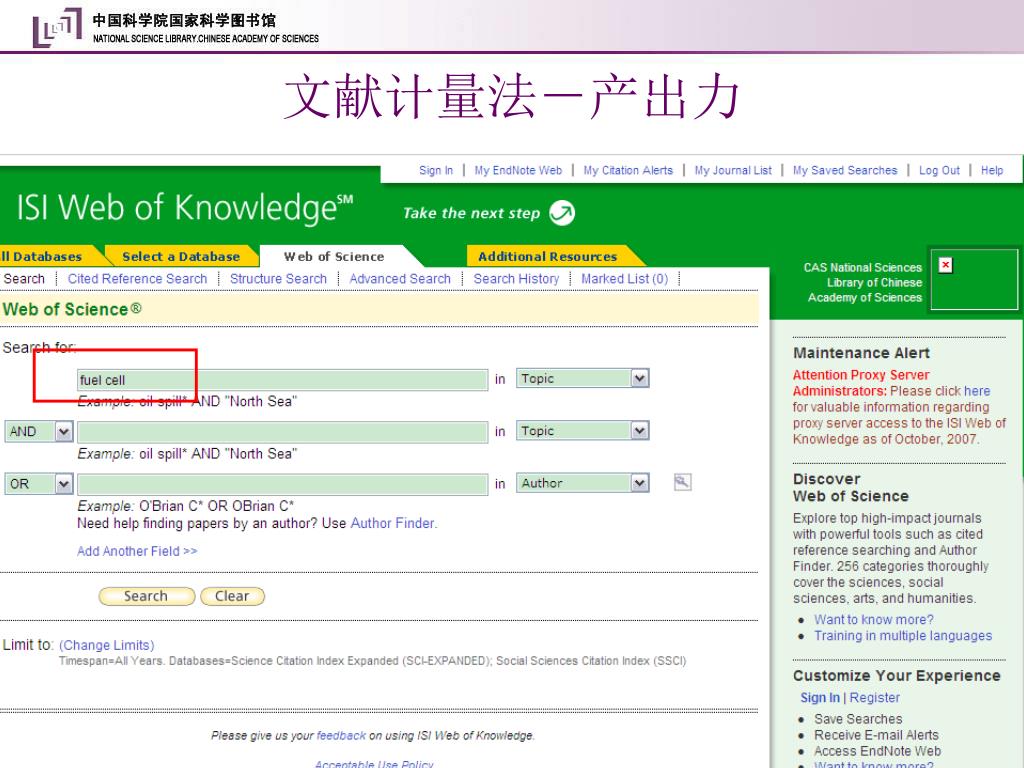Screen dimensions: 1024x768
Task: Click the Author search input field
Action: pyautogui.click(x=282, y=485)
